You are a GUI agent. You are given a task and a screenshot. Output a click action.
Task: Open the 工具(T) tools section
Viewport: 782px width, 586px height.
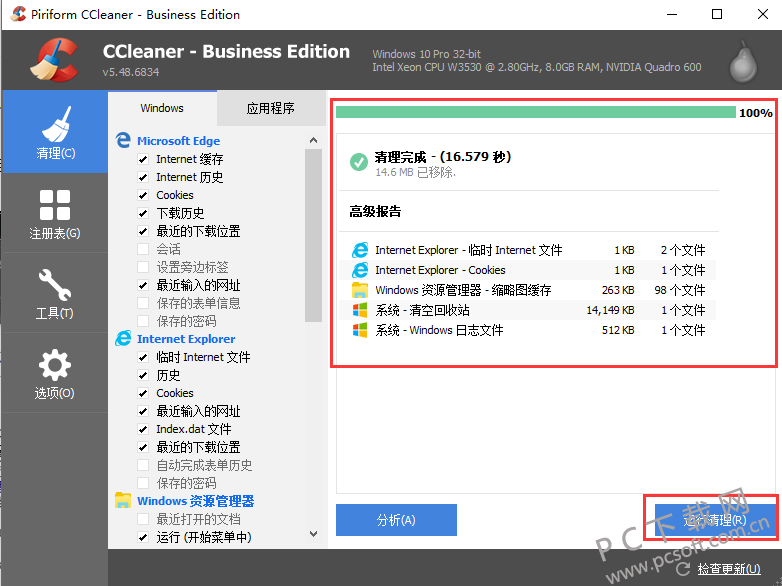[x=55, y=293]
